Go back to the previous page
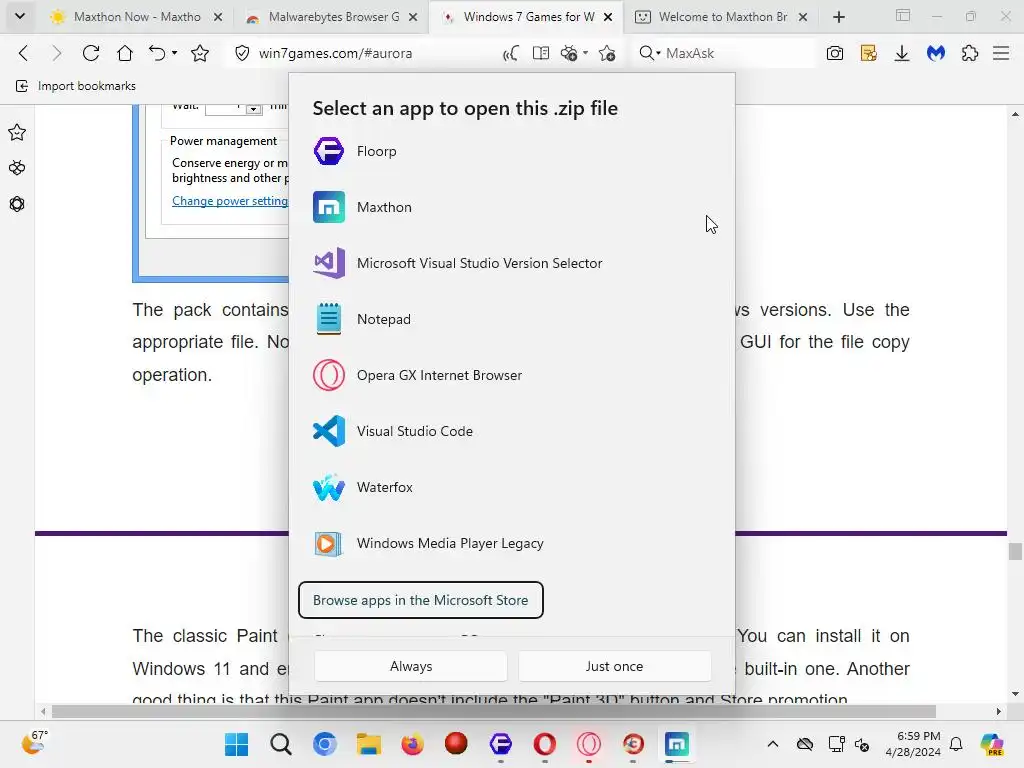Viewport: 1024px width, 768px height. (x=24, y=53)
